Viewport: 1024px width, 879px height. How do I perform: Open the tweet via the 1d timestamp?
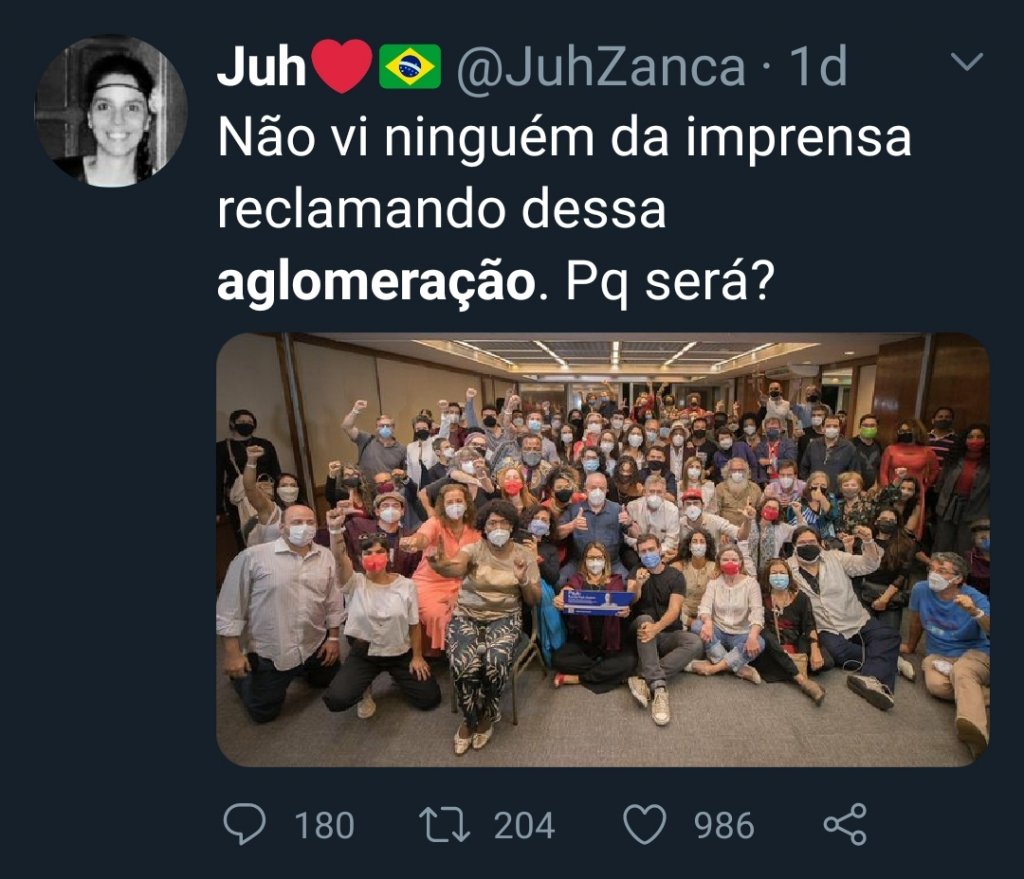click(818, 67)
